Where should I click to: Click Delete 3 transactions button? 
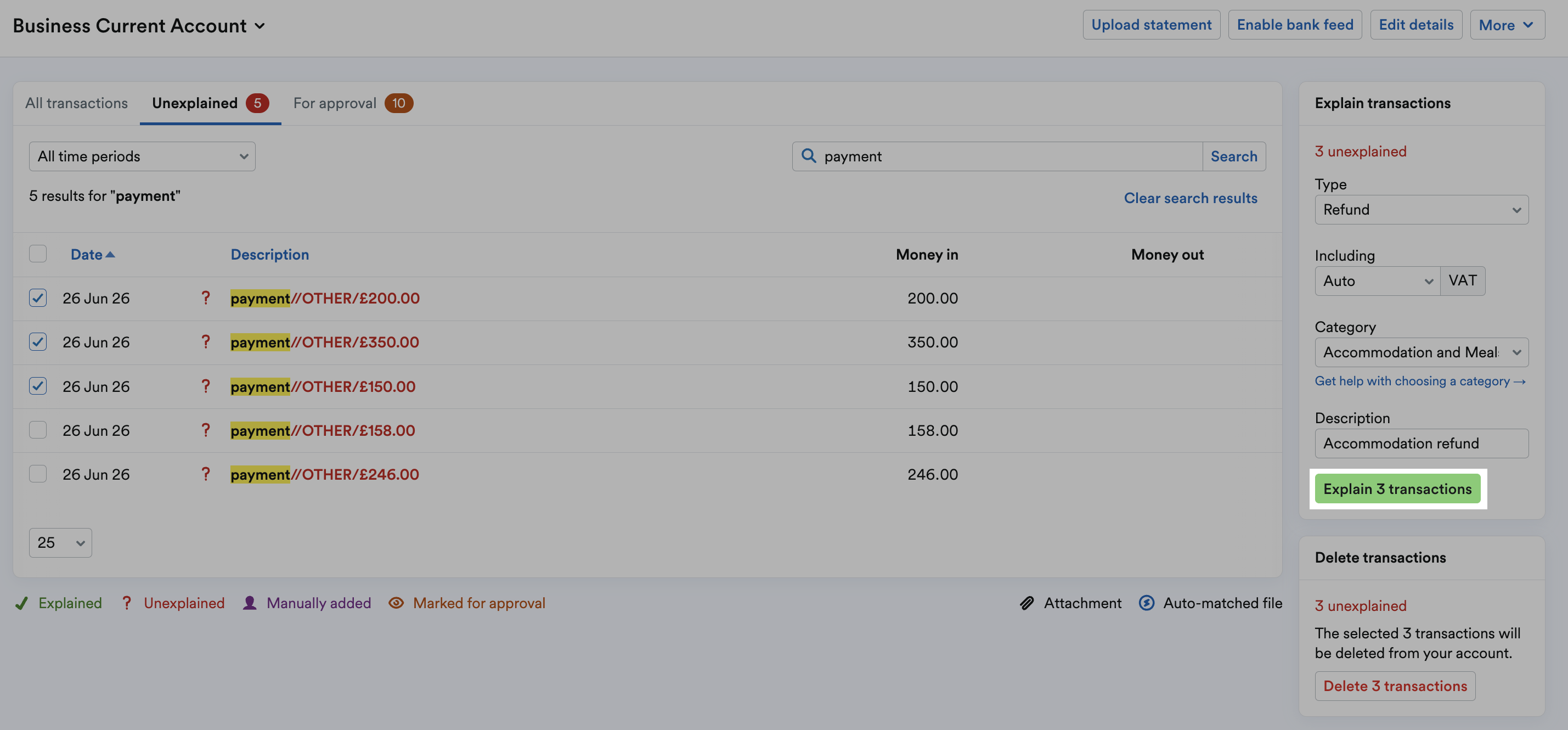coord(1395,686)
